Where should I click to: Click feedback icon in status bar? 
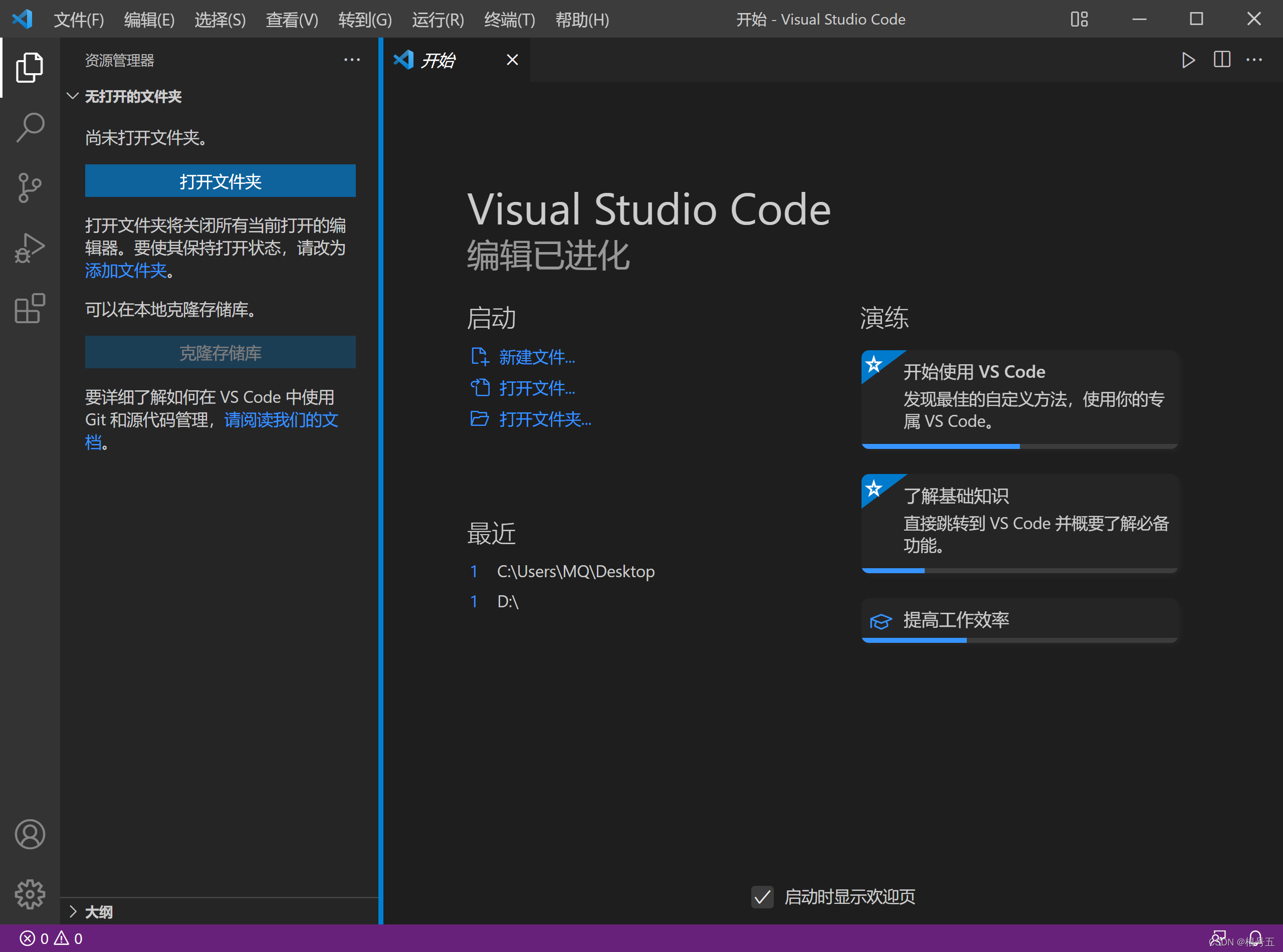click(1218, 939)
